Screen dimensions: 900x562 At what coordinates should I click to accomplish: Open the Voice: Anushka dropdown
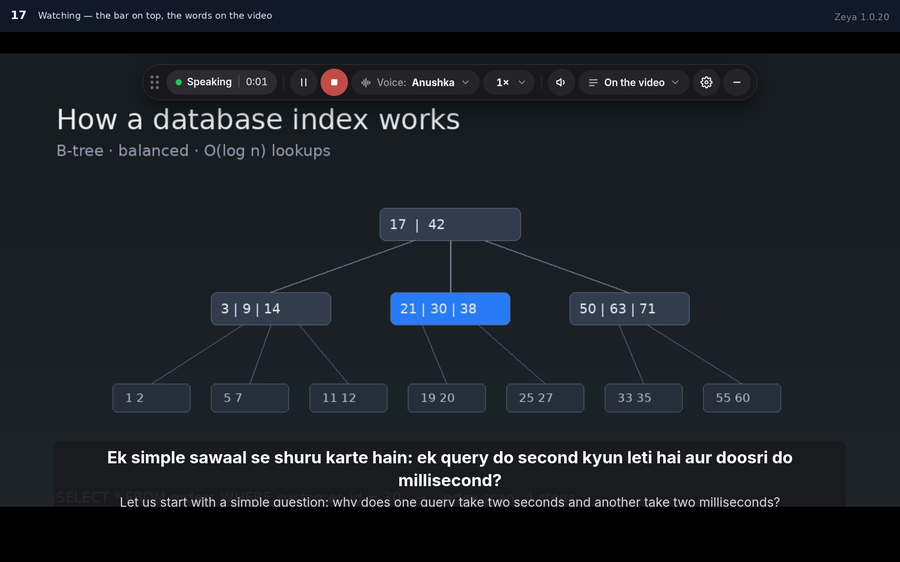415,82
